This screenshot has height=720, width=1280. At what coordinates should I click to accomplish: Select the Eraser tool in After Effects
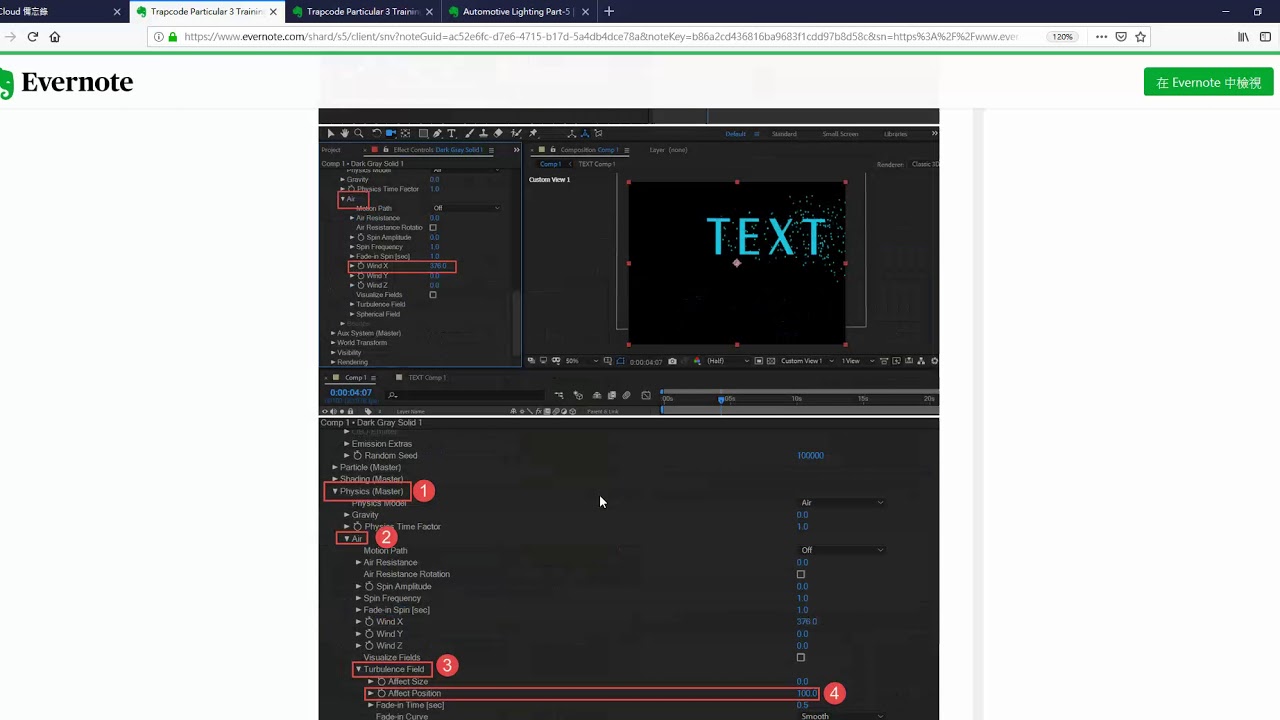pyautogui.click(x=498, y=133)
